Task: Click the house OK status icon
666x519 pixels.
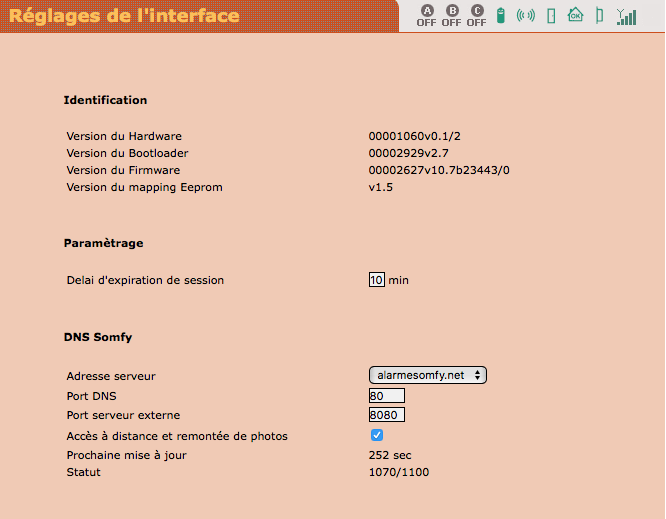Action: pyautogui.click(x=575, y=15)
